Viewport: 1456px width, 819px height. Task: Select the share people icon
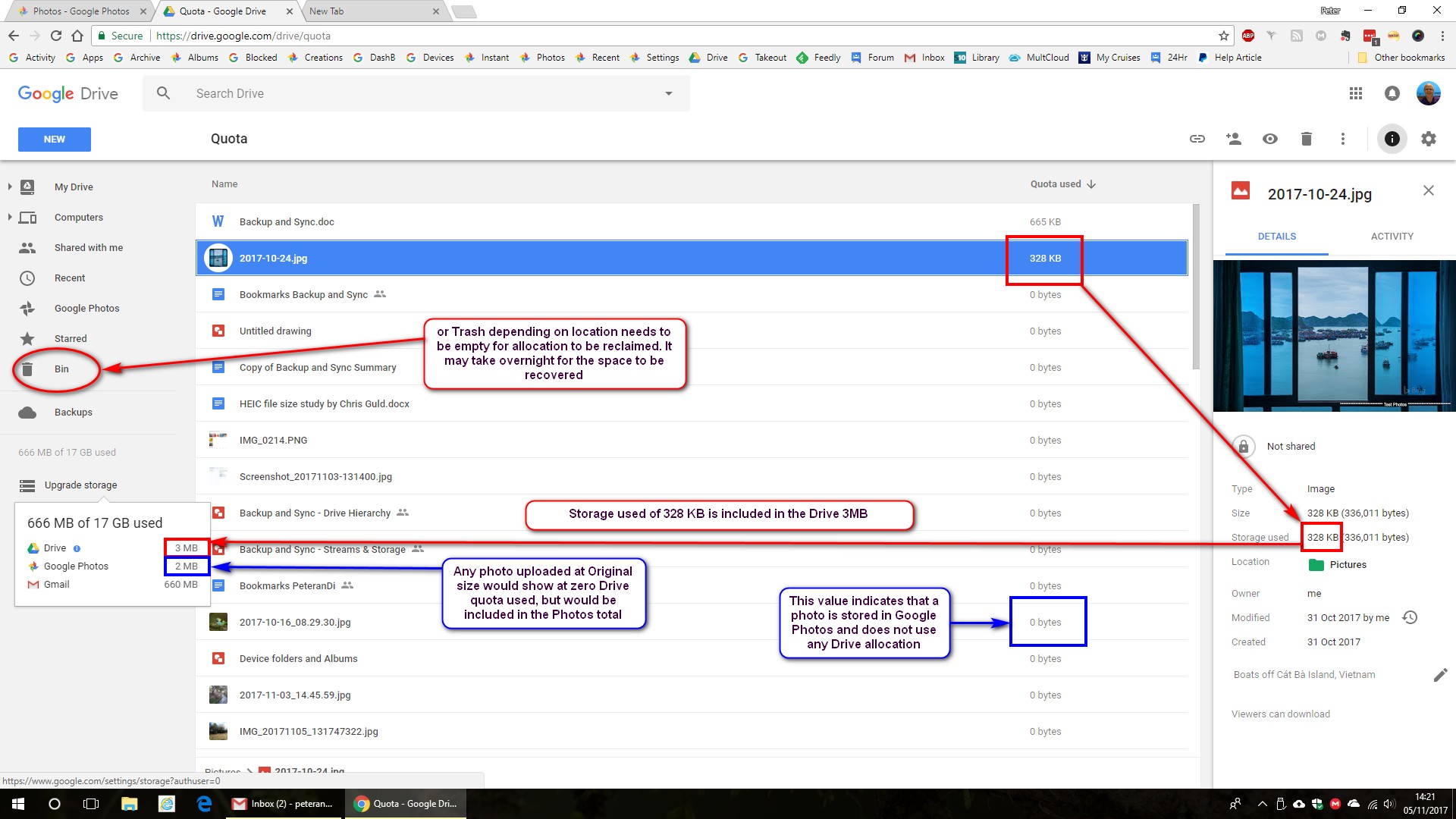coord(1232,139)
